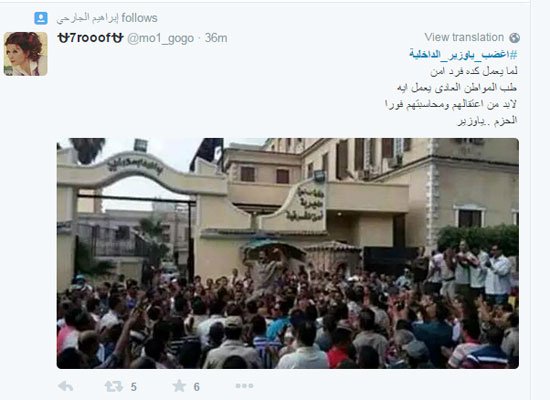Click the last Arabic line of the tweet

click(x=487, y=121)
